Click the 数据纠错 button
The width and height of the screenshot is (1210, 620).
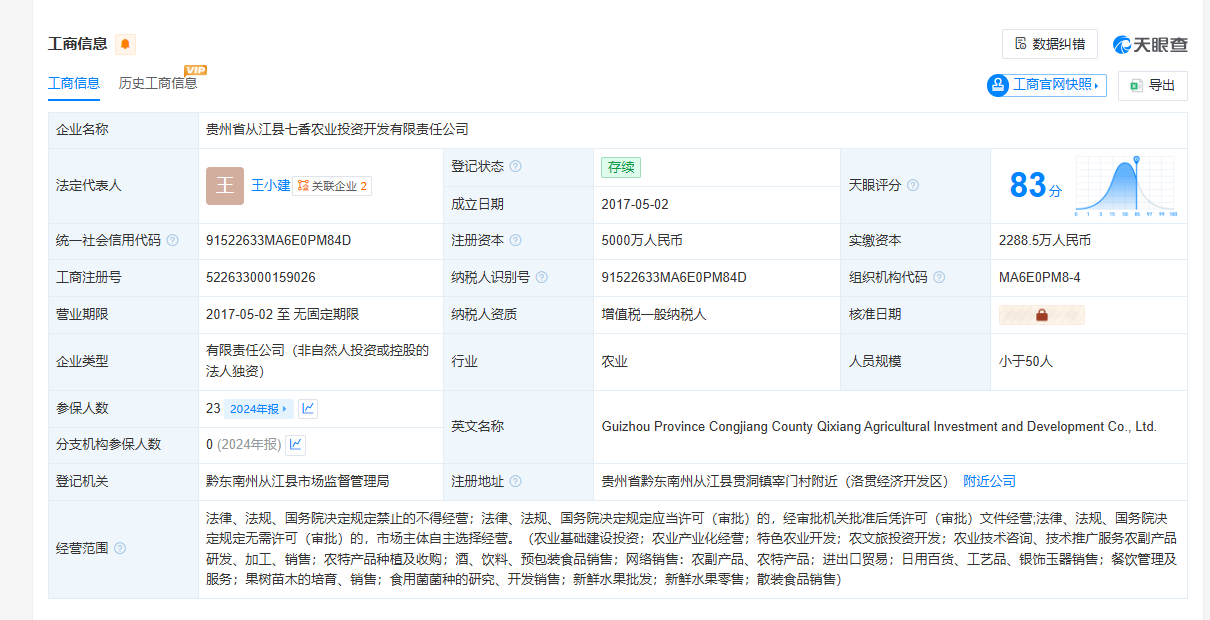[x=1049, y=44]
